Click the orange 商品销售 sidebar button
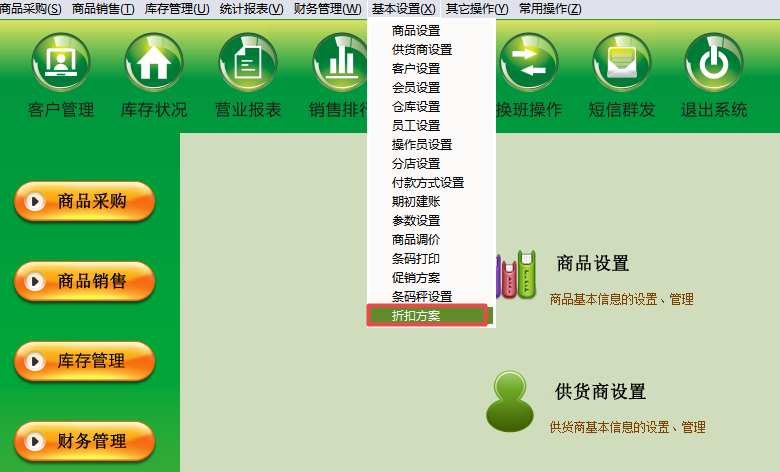The height and width of the screenshot is (472, 780). [x=85, y=282]
